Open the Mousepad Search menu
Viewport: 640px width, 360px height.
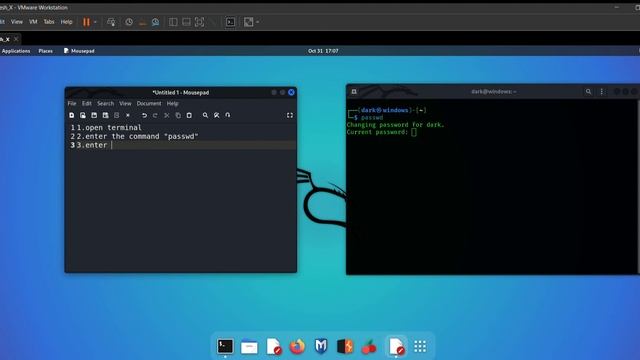105,104
